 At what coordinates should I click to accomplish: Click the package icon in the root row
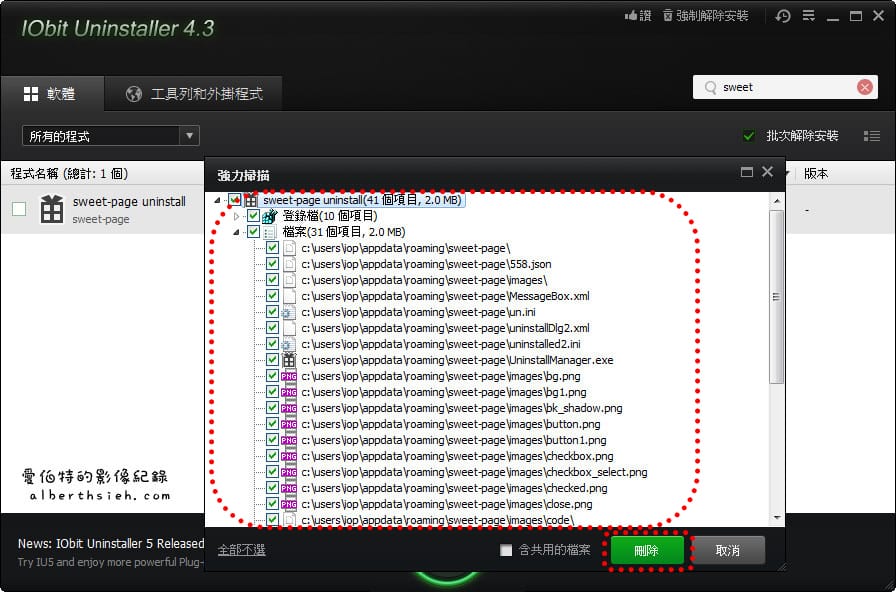(x=251, y=200)
